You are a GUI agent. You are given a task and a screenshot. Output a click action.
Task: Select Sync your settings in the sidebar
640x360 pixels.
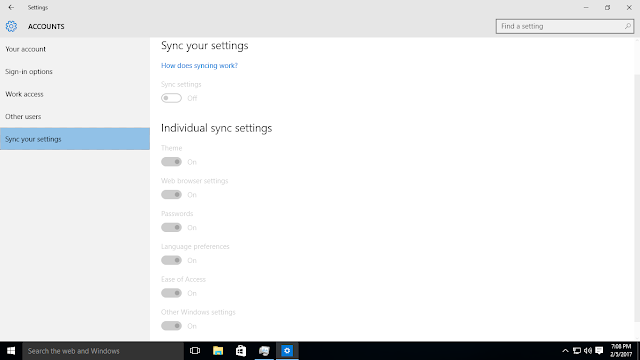[x=75, y=139]
